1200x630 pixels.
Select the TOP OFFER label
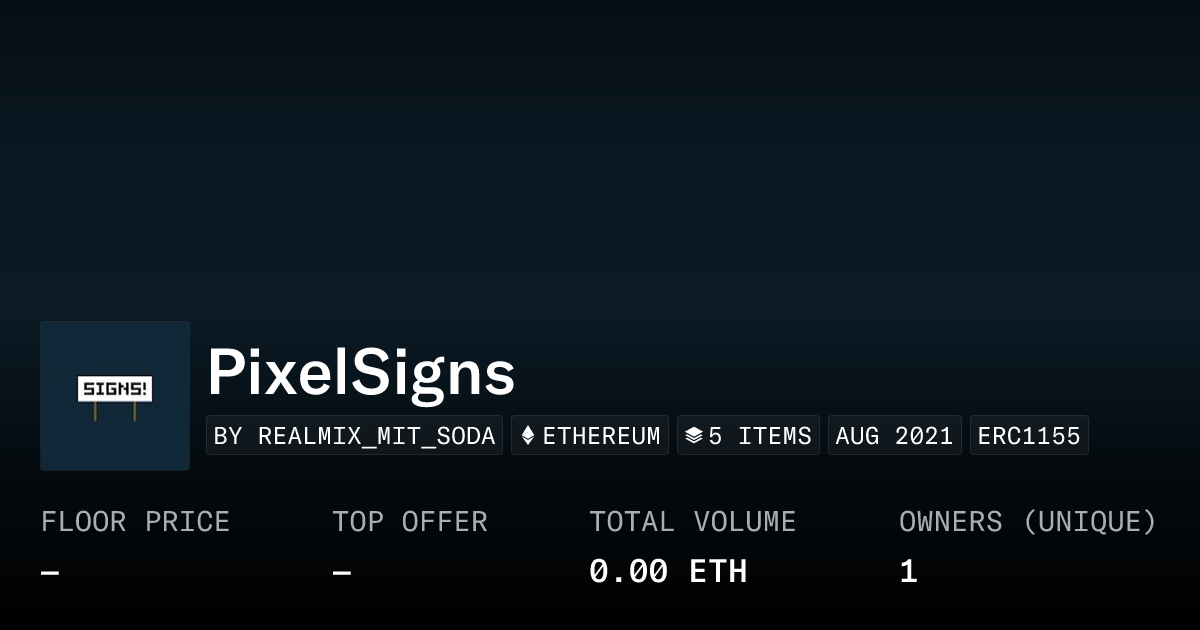pos(410,522)
